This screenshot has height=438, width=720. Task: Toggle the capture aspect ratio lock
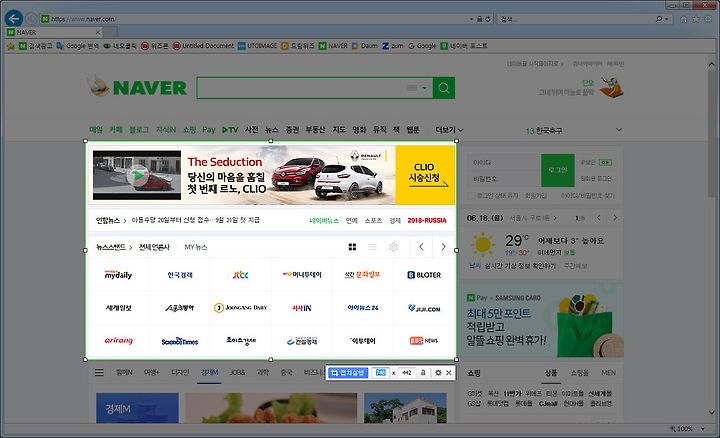[423, 373]
